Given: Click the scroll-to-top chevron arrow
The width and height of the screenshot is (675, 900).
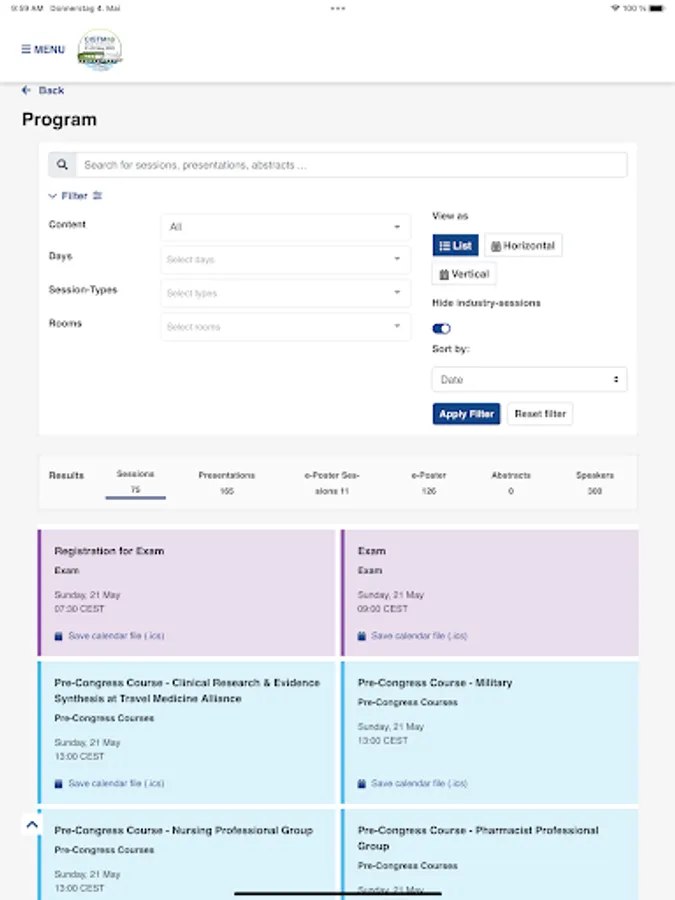Looking at the screenshot, I should (31, 825).
